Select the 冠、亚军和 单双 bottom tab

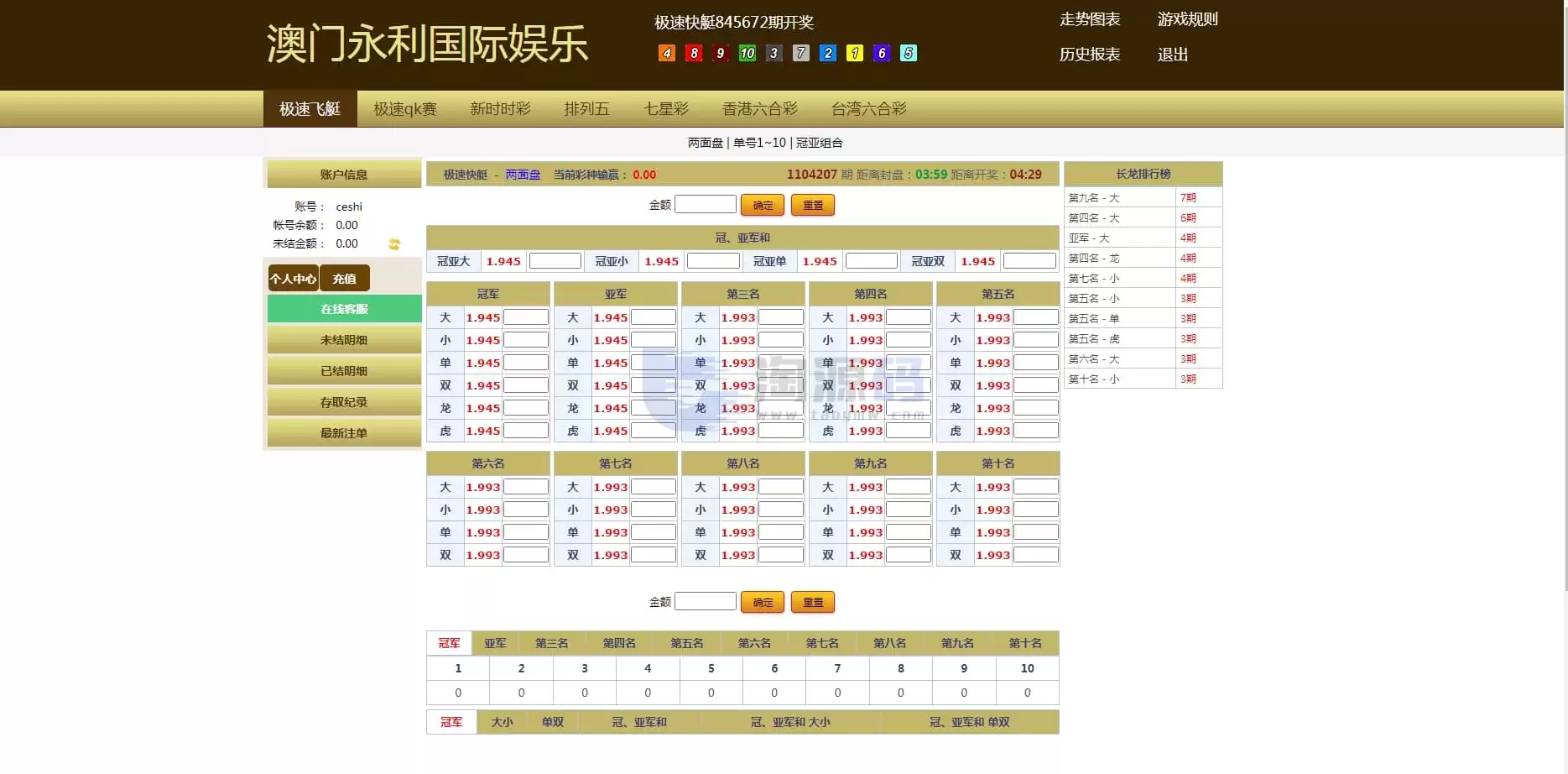click(970, 722)
